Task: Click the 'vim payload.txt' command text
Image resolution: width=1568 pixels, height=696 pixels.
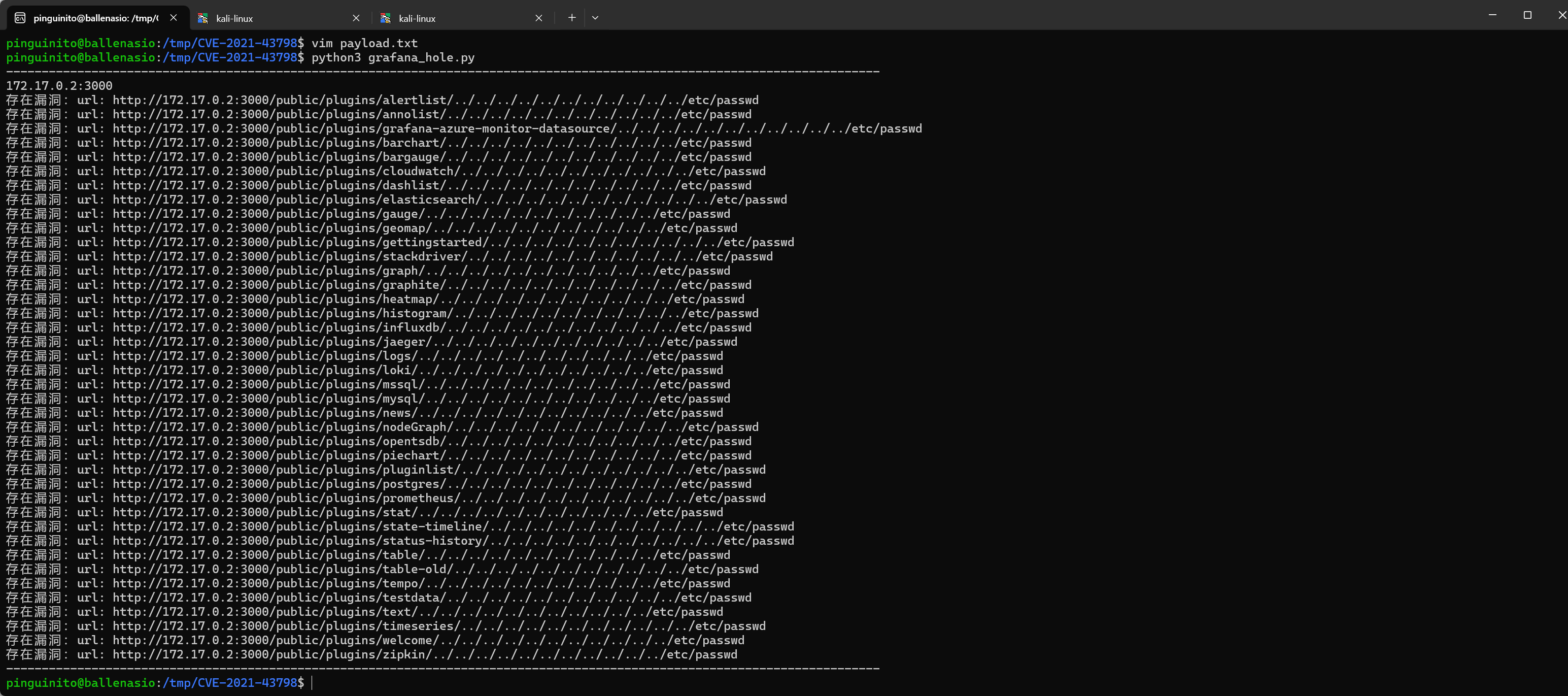Action: pyautogui.click(x=365, y=43)
